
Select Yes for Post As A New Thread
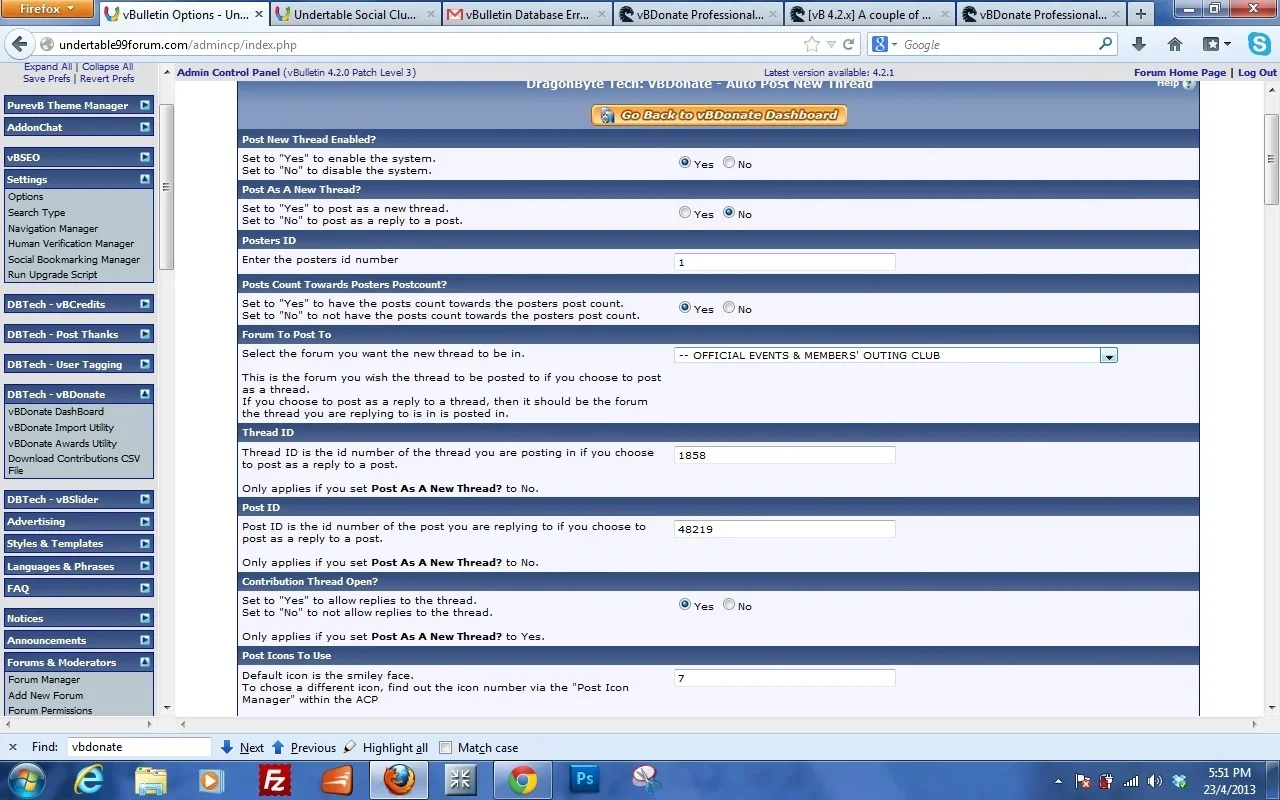(685, 212)
